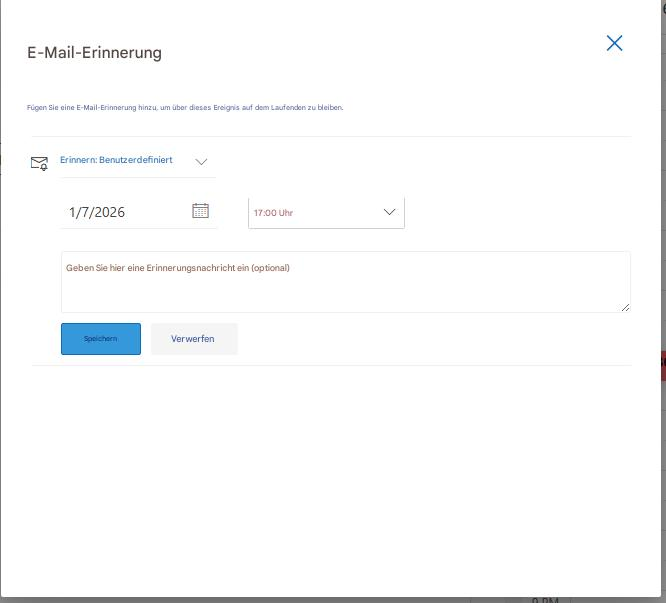Click the envelope reminder icon
This screenshot has width=666, height=603.
click(x=39, y=163)
